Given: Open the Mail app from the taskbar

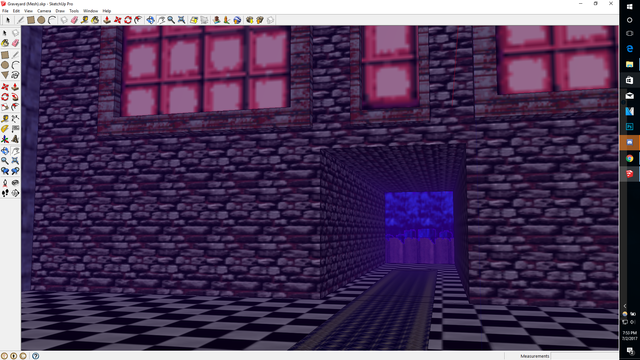Looking at the screenshot, I should click(x=629, y=96).
